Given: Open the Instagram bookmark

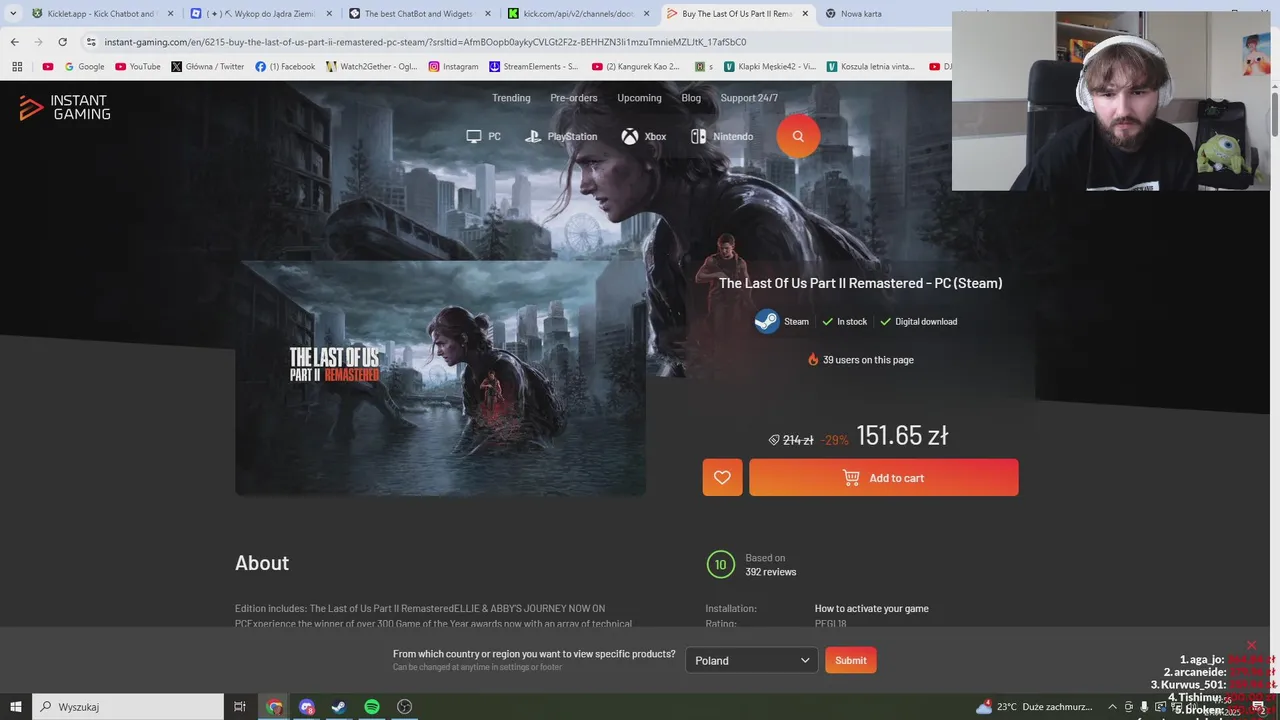Looking at the screenshot, I should [x=453, y=67].
